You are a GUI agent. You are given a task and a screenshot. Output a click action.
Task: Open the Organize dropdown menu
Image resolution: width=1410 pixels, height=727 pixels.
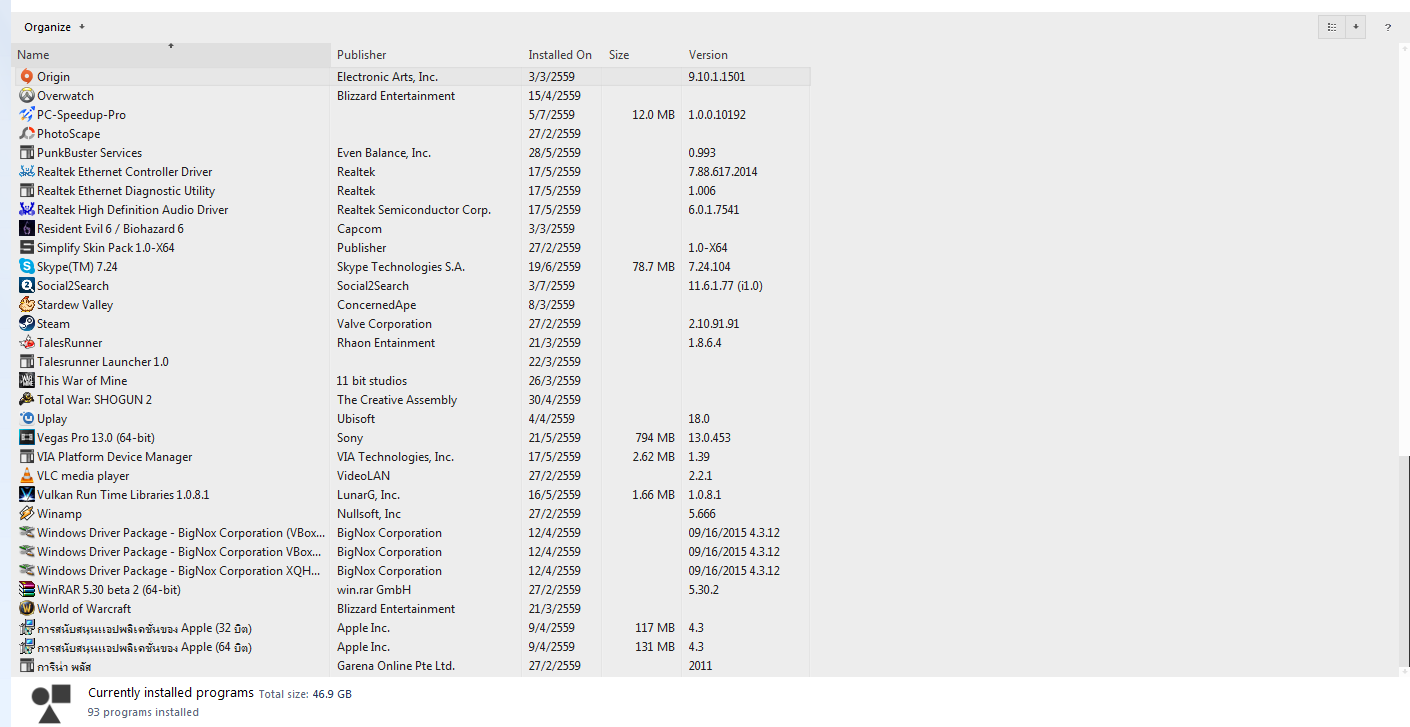[x=54, y=27]
